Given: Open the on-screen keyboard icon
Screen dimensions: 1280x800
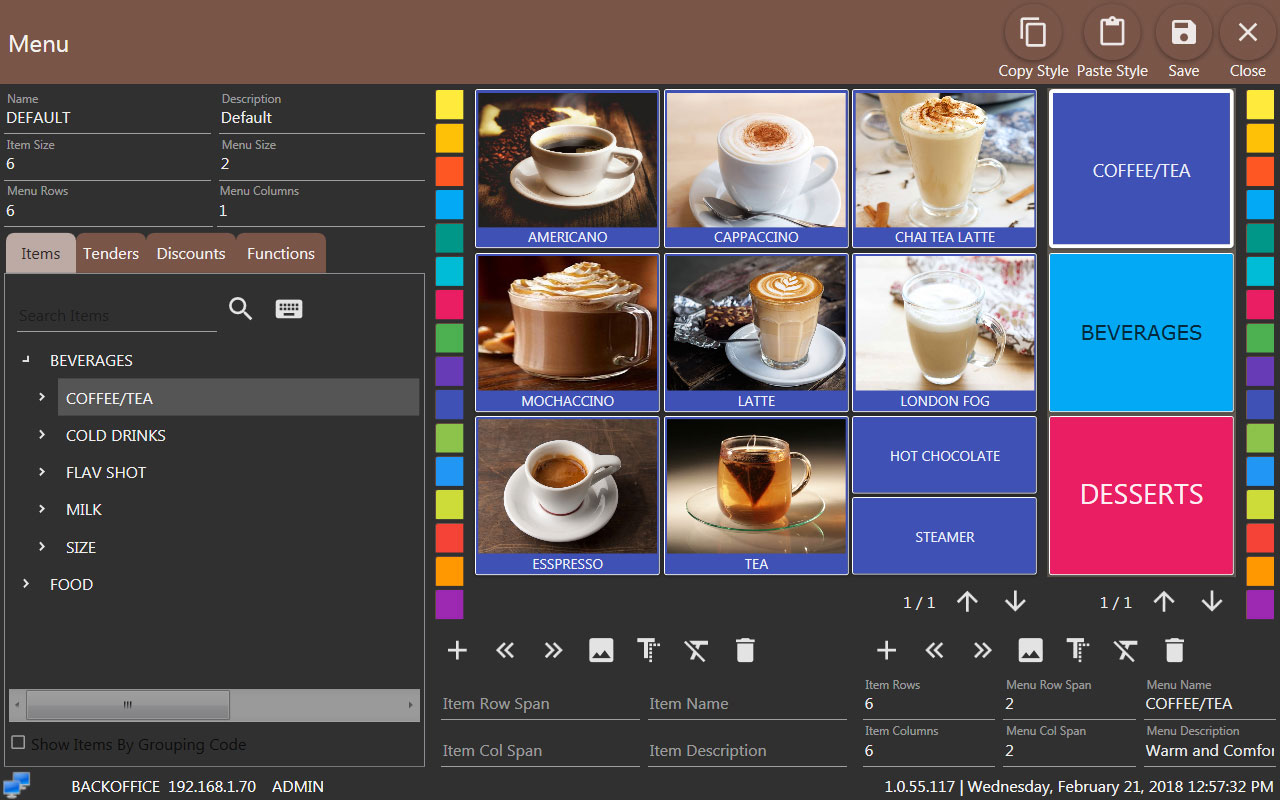Looking at the screenshot, I should coord(289,308).
